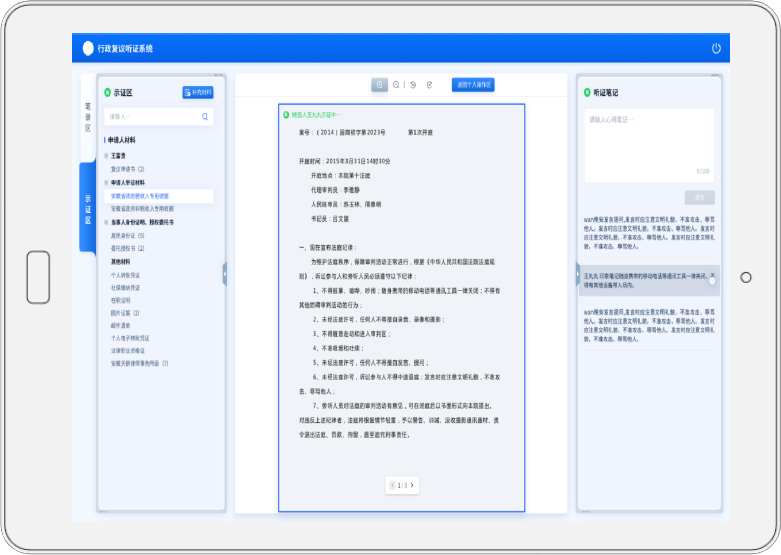The width and height of the screenshot is (781, 555).
Task: Collapse the right 听证笔记 panel handle
Action: 577,274
